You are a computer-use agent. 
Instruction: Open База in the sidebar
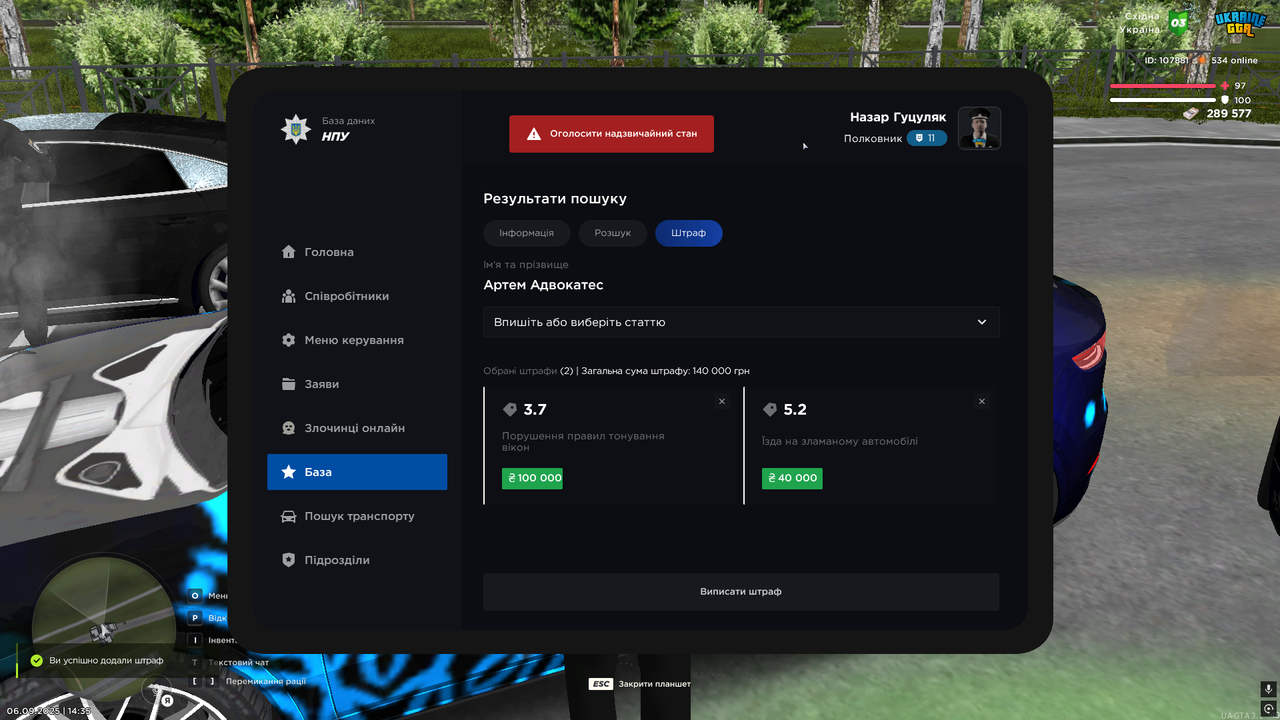[357, 472]
